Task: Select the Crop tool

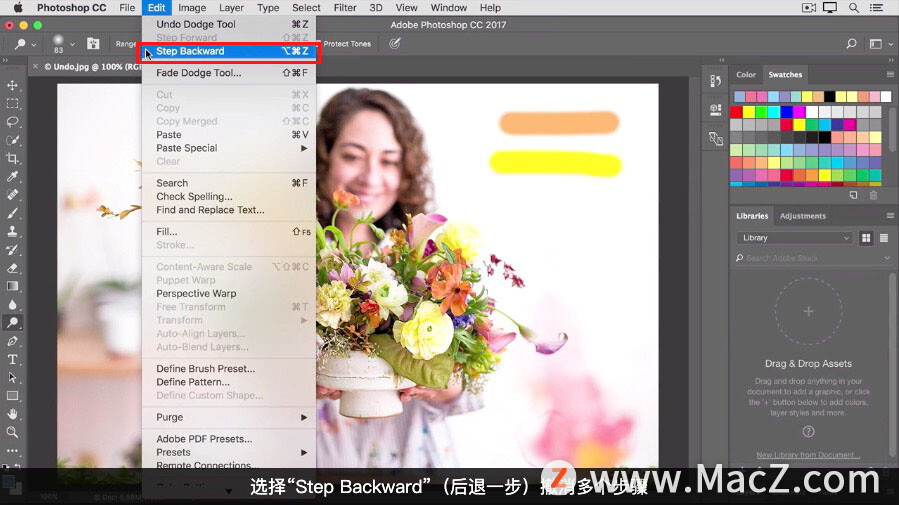Action: coord(12,159)
